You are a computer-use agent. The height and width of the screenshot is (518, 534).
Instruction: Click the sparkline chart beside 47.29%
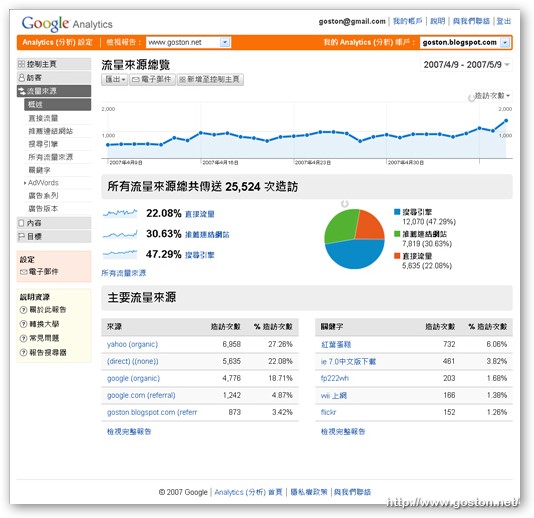click(120, 254)
